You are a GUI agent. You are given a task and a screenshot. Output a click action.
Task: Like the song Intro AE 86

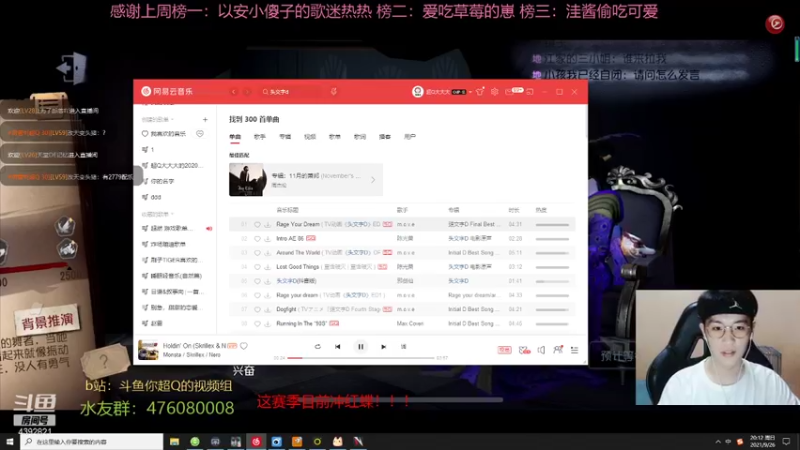tap(257, 239)
